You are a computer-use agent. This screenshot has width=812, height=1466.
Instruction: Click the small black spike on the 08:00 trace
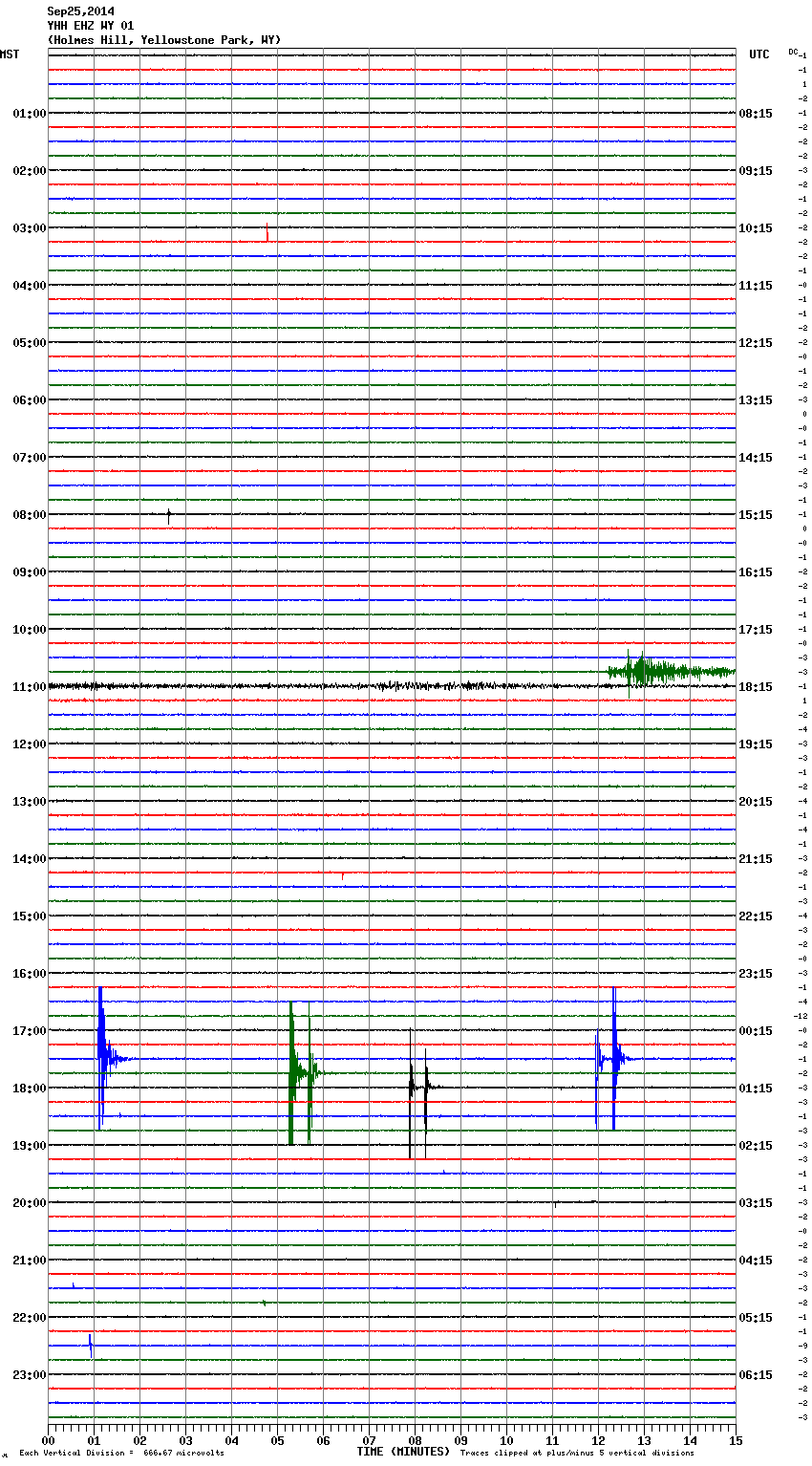tap(169, 516)
